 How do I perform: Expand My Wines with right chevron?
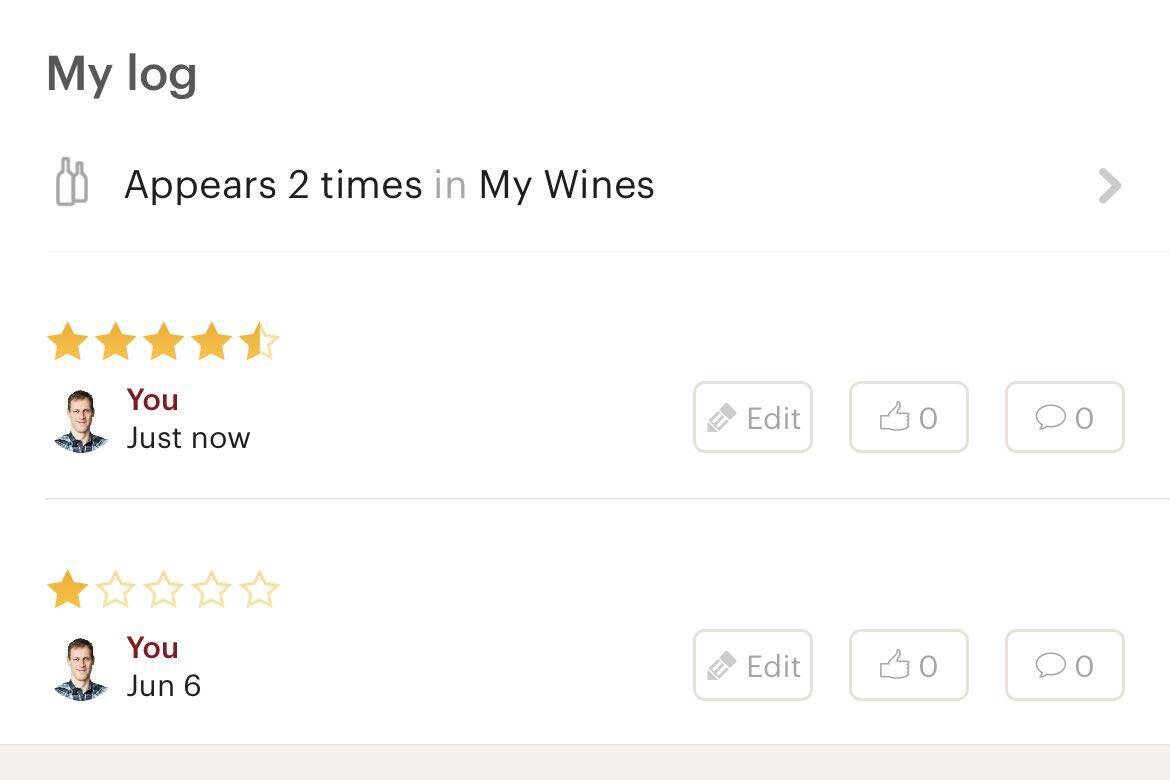(x=1109, y=186)
